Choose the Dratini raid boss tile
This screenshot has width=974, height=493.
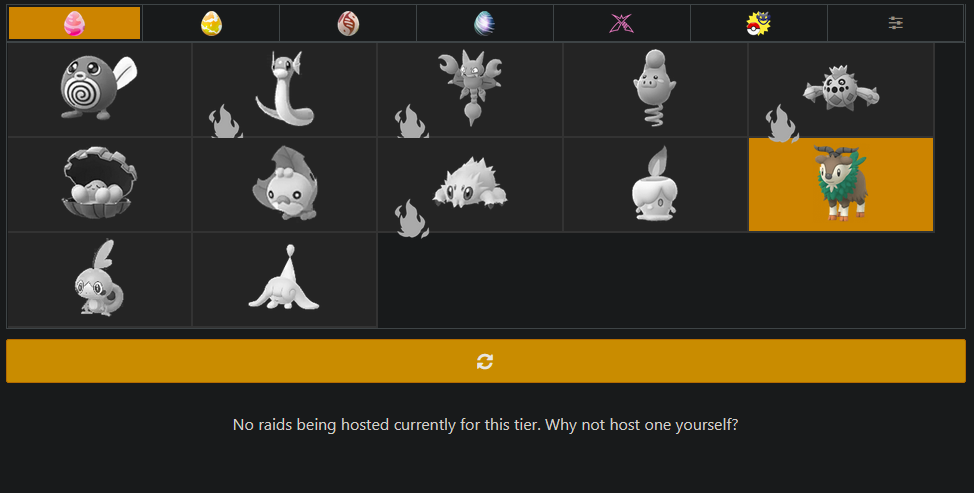point(285,90)
